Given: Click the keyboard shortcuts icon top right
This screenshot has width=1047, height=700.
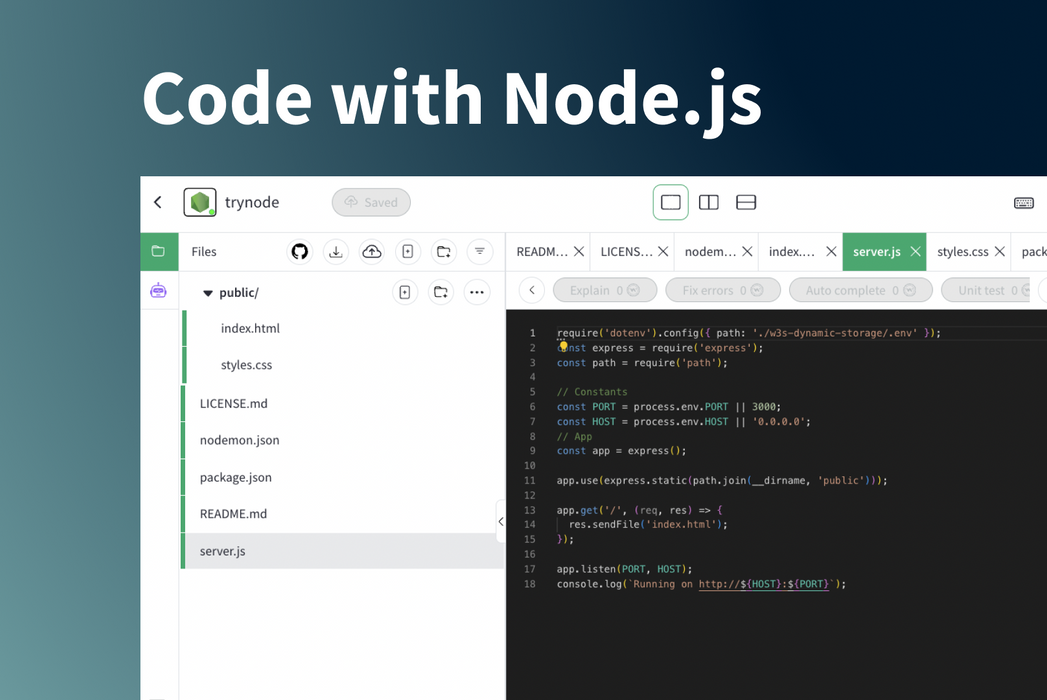Looking at the screenshot, I should pyautogui.click(x=1023, y=202).
